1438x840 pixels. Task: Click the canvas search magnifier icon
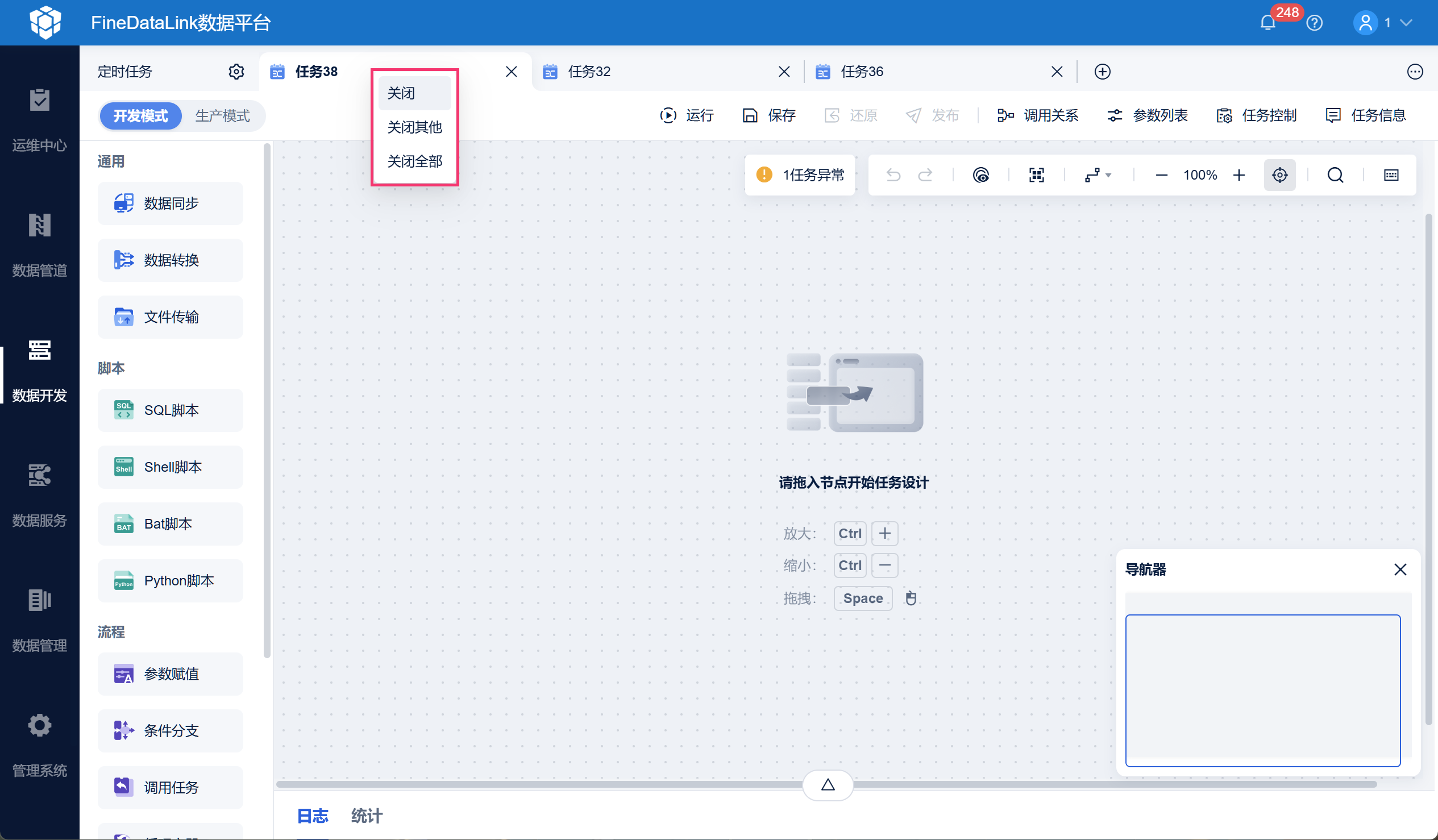pos(1335,175)
